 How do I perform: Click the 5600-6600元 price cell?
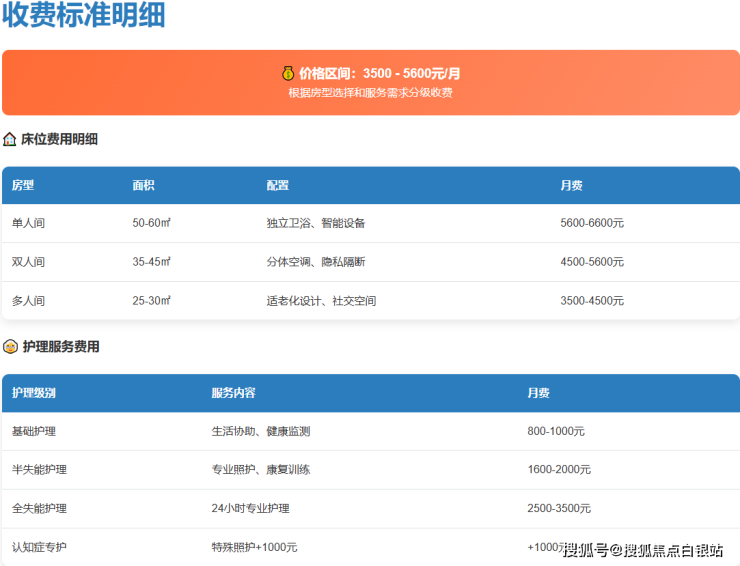coord(591,223)
